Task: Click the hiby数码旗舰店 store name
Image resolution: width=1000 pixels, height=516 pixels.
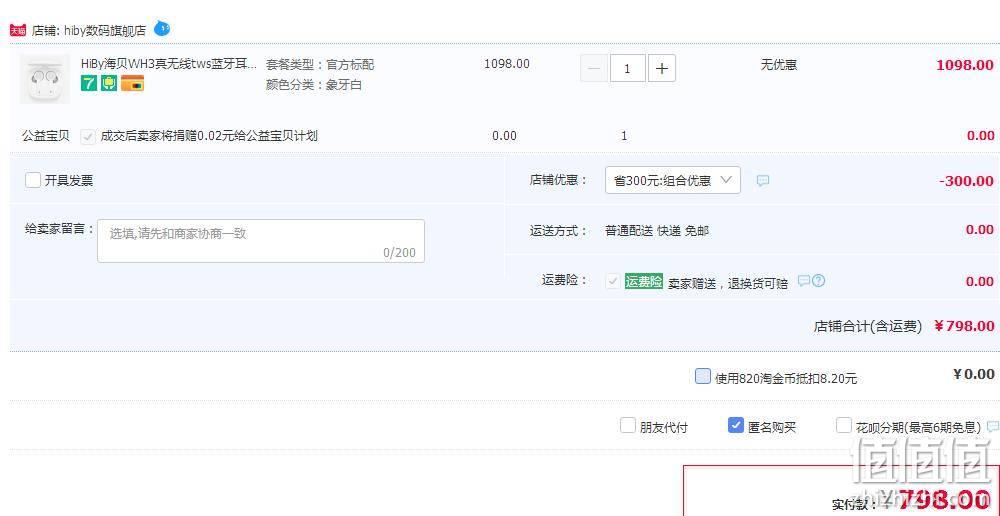Action: (x=105, y=30)
